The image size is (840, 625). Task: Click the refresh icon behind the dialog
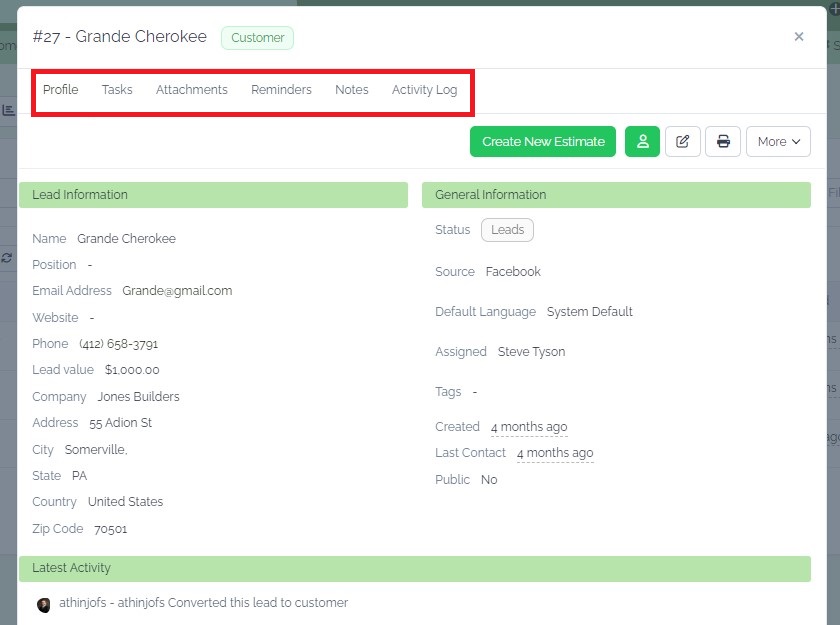point(7,258)
